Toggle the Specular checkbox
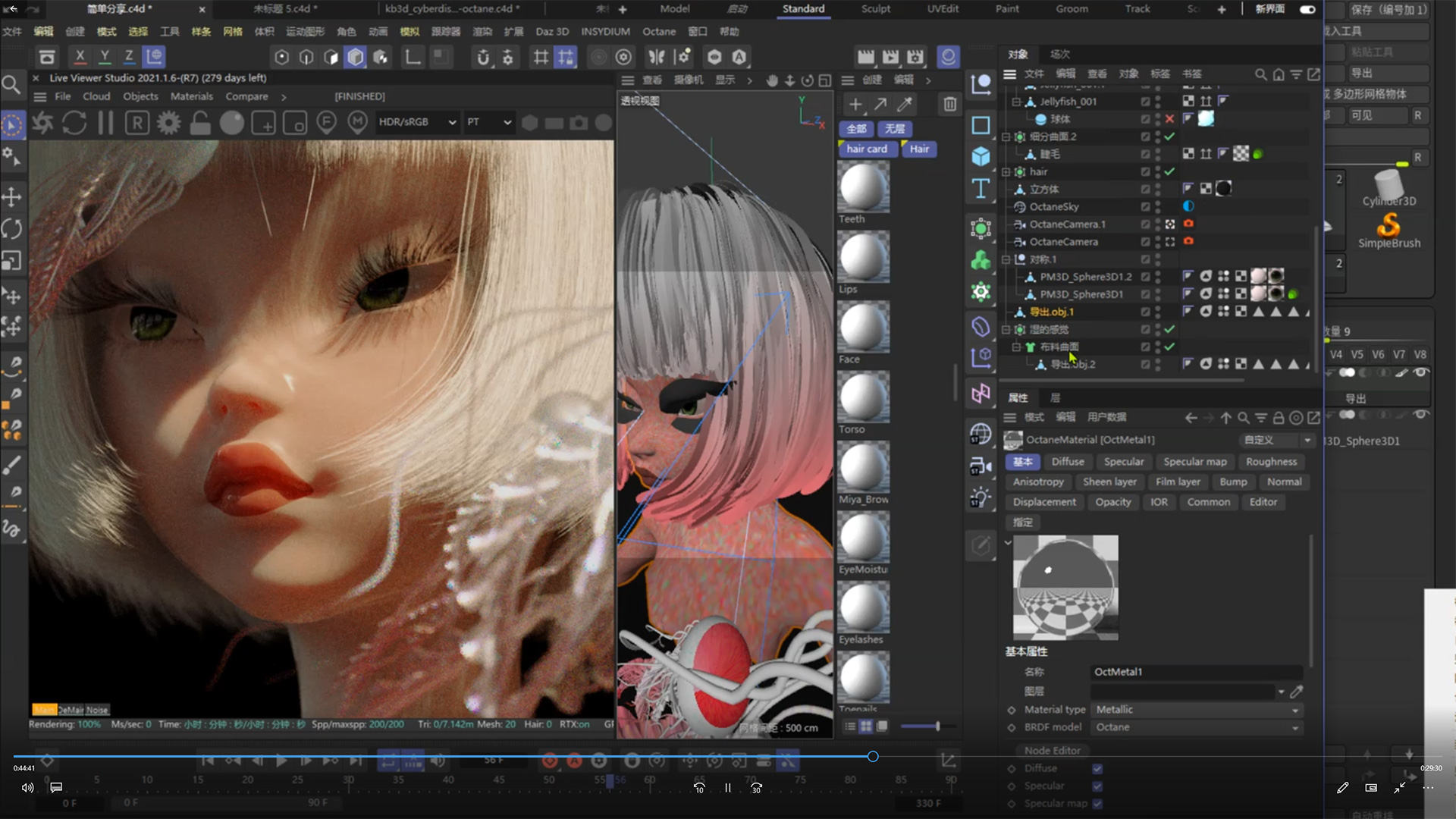Screen dimensions: 1456x819 coord(1097,786)
